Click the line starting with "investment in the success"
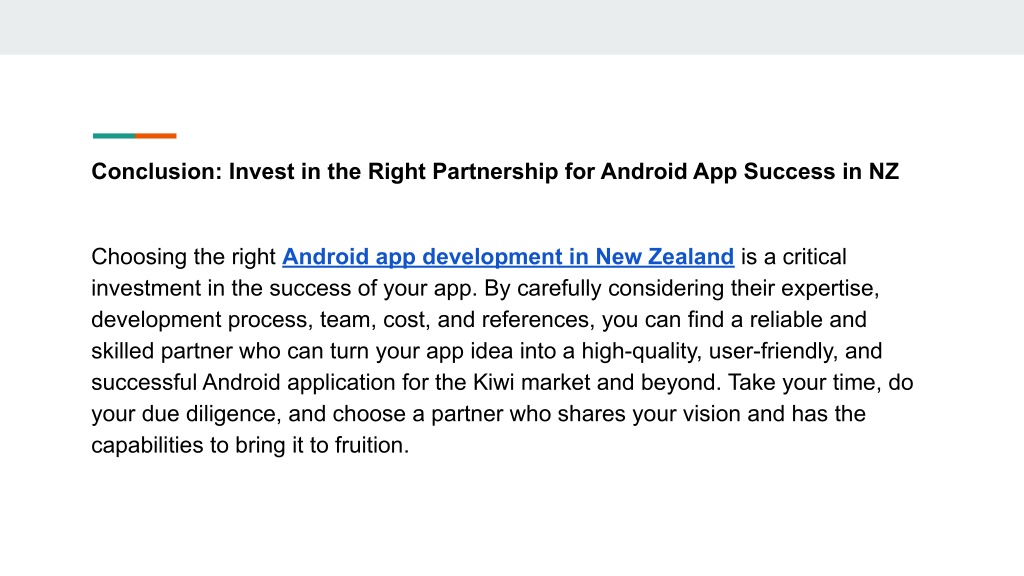This screenshot has width=1024, height=576. pyautogui.click(x=485, y=288)
